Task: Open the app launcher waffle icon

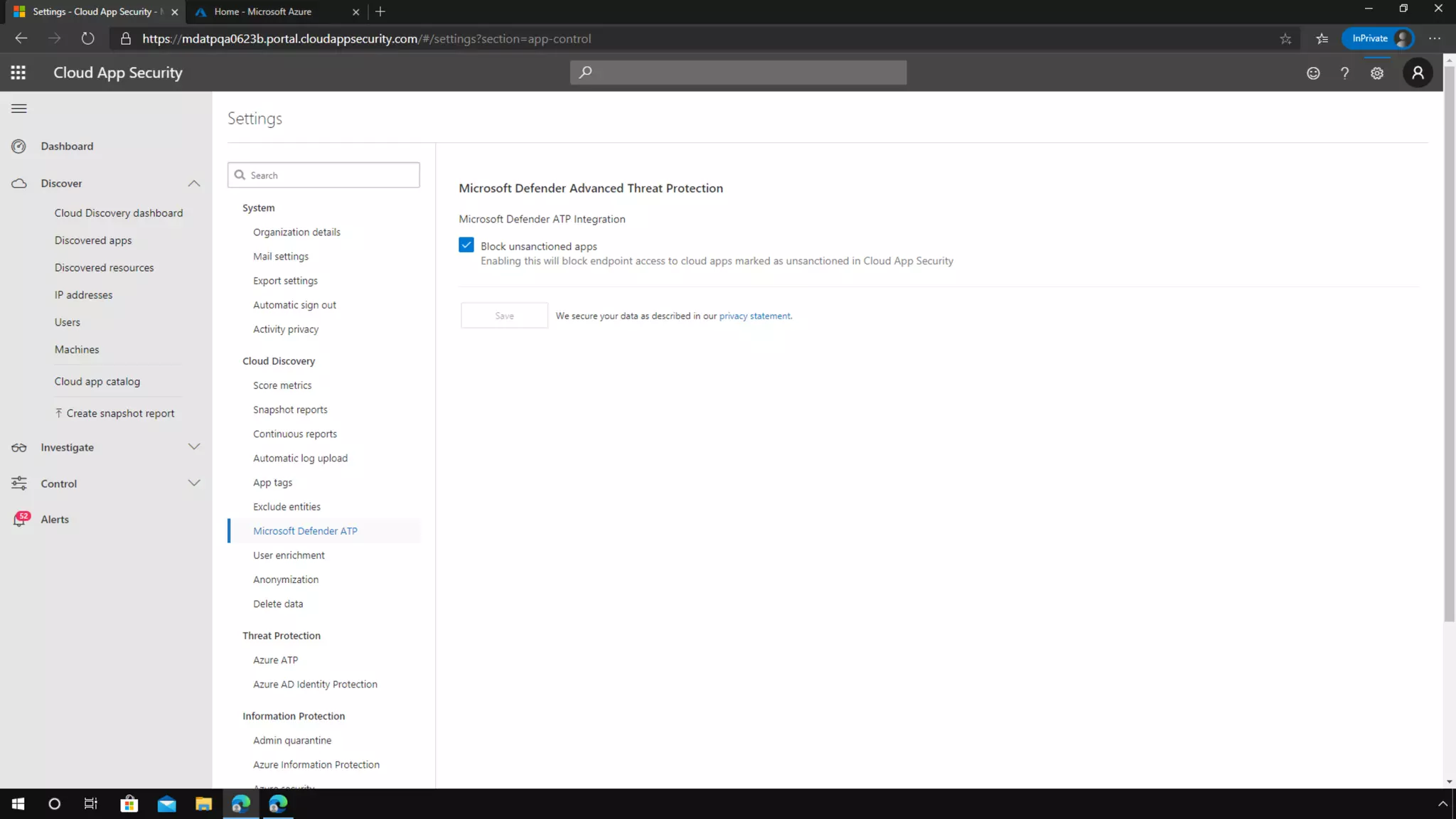Action: coord(18,73)
